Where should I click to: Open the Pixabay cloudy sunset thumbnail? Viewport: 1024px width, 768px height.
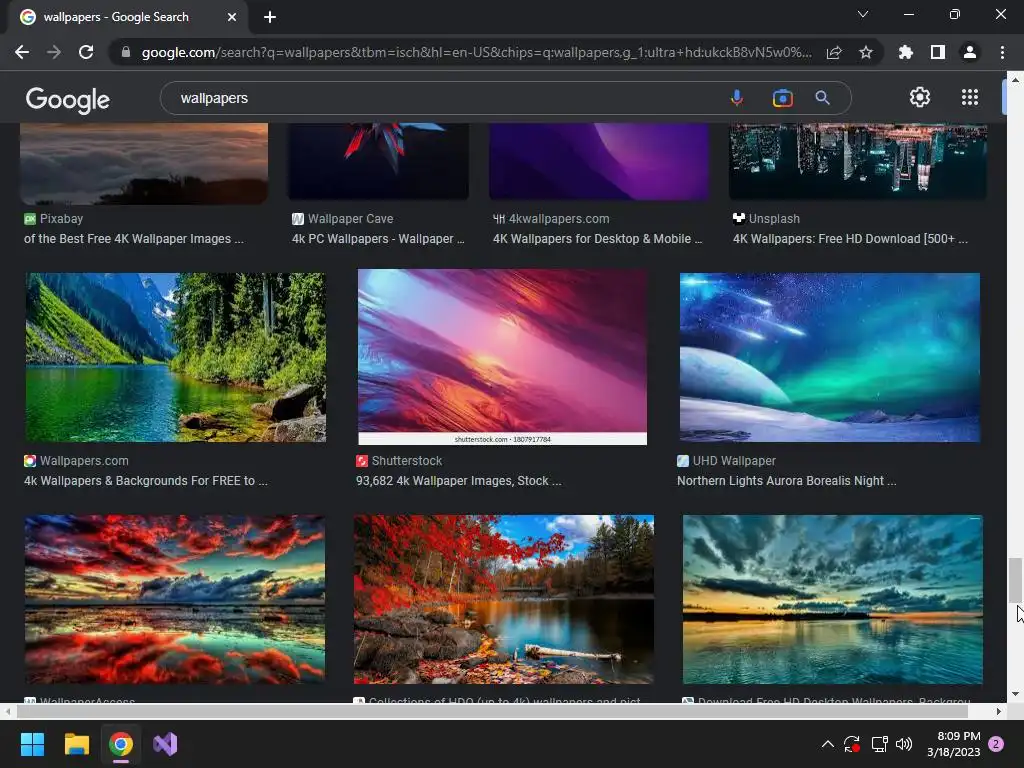144,163
